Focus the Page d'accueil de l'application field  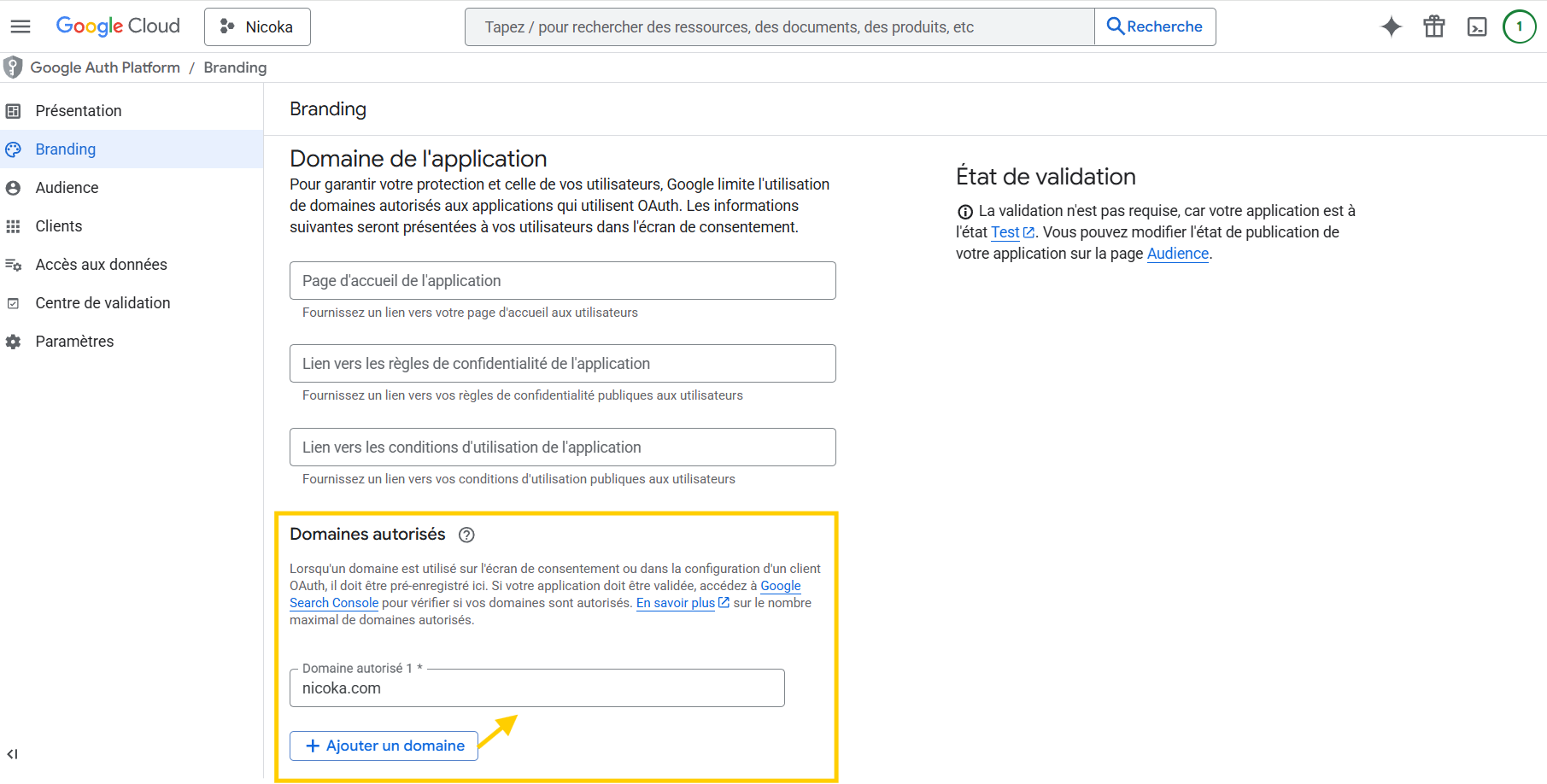562,281
